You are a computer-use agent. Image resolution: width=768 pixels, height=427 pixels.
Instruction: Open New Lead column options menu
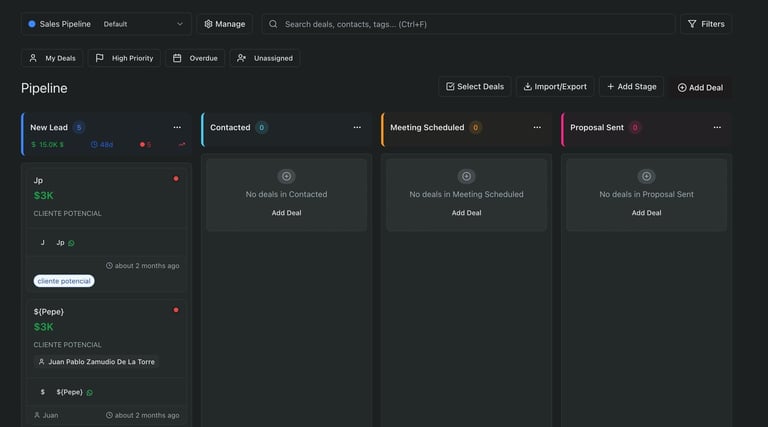coord(177,127)
